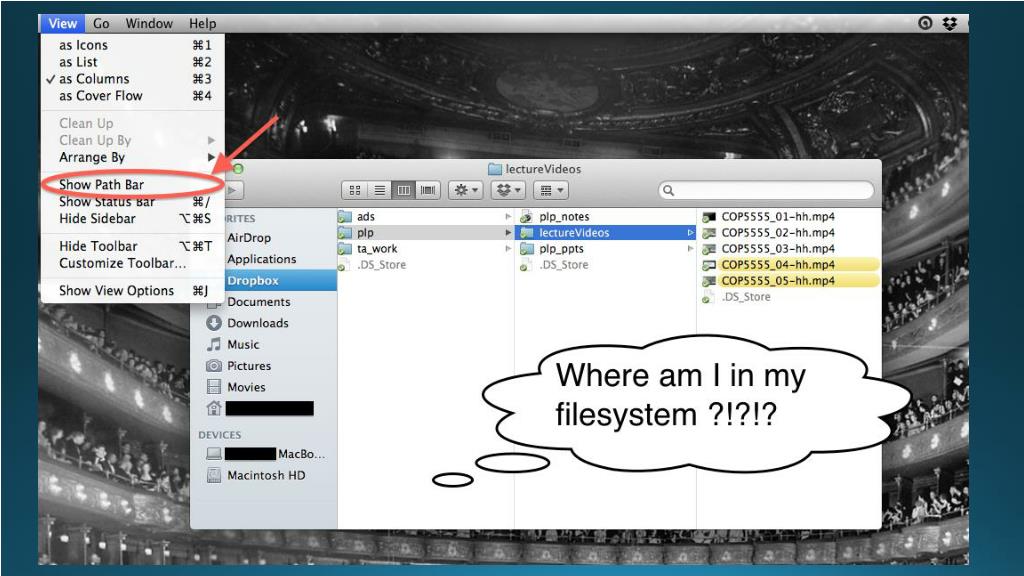This screenshot has width=1024, height=576.
Task: Click the Macintosh HD drive icon
Action: [214, 475]
